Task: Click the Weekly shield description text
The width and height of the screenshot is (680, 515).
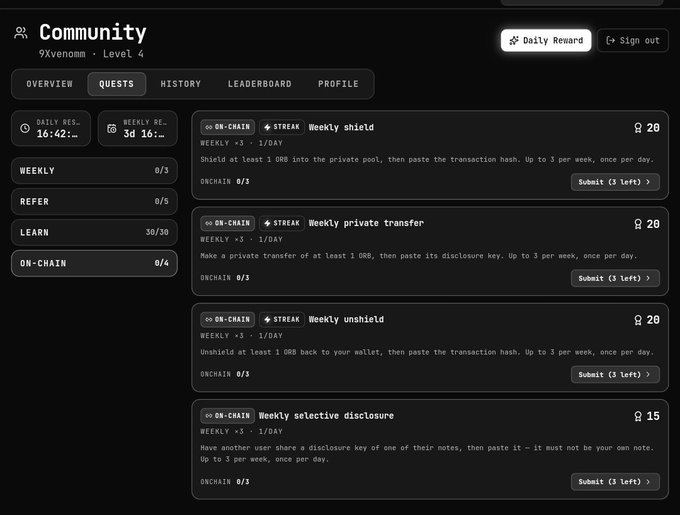Action: pos(427,160)
